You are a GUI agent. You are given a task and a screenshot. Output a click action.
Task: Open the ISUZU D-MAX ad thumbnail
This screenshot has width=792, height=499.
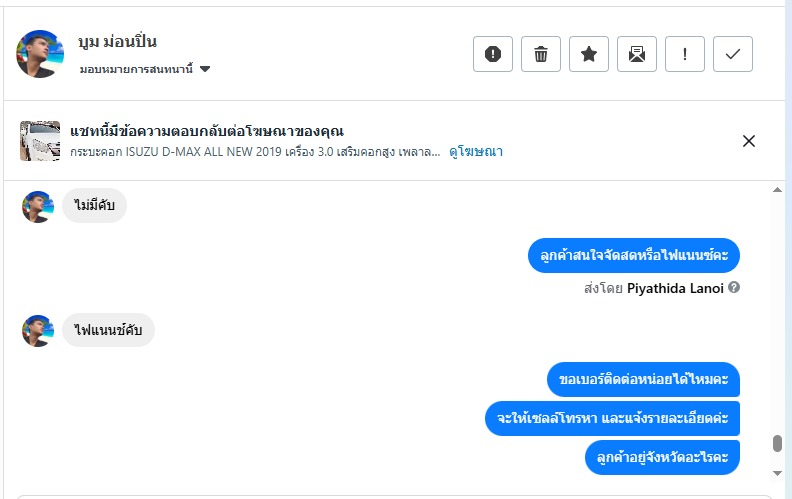[40, 141]
